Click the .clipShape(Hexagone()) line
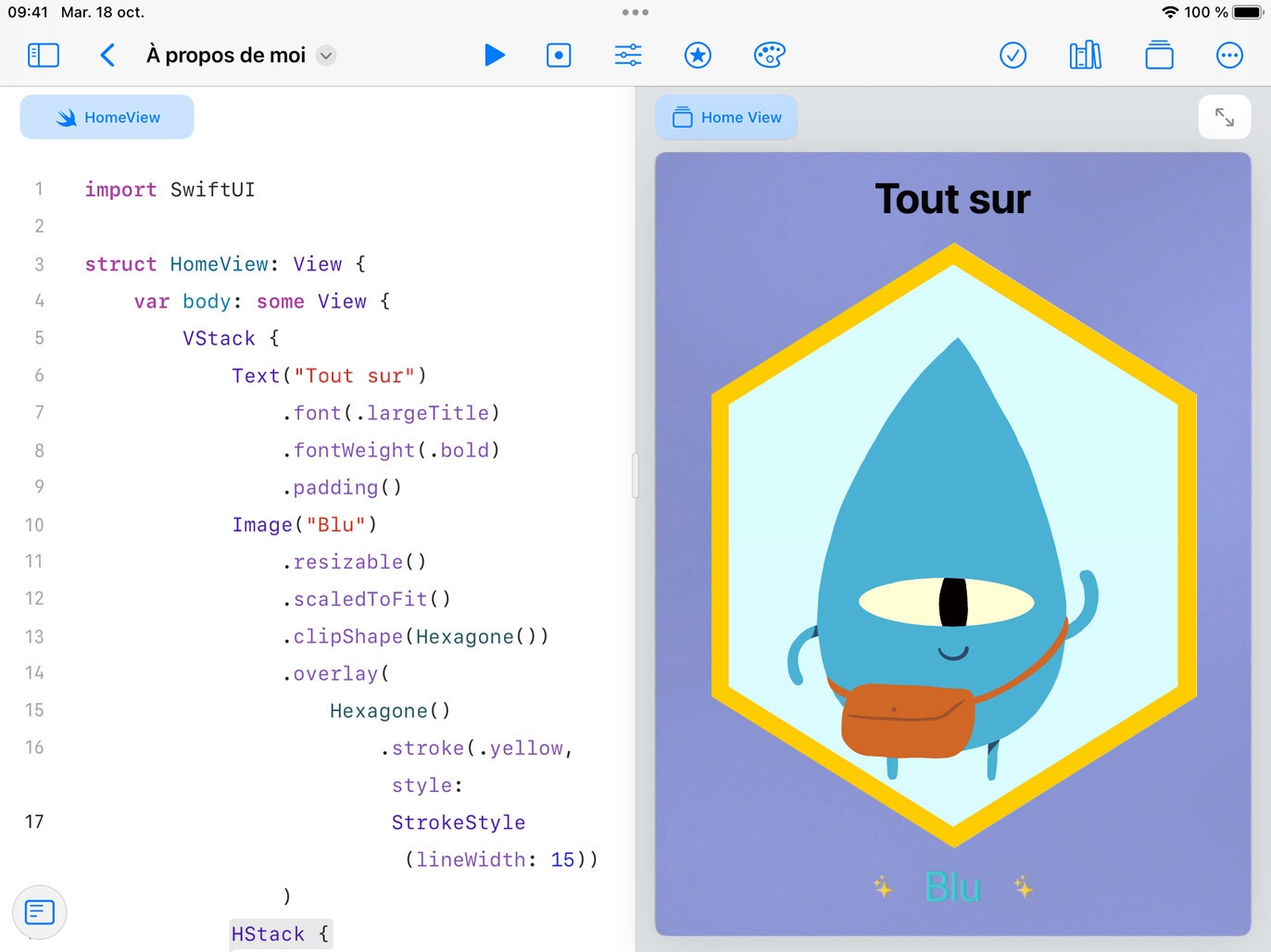This screenshot has width=1271, height=952. [415, 637]
